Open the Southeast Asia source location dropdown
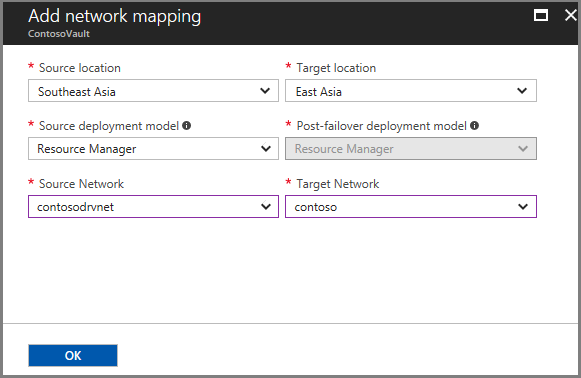Screen dimensions: 581x378 [x=153, y=90]
